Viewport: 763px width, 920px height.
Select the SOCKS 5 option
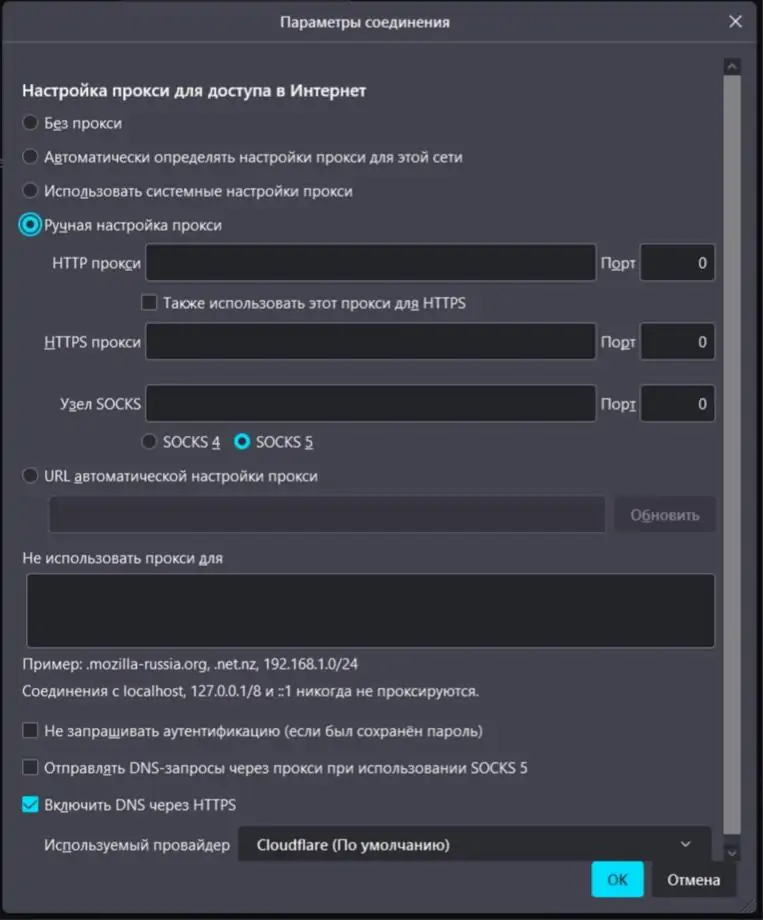tap(242, 441)
